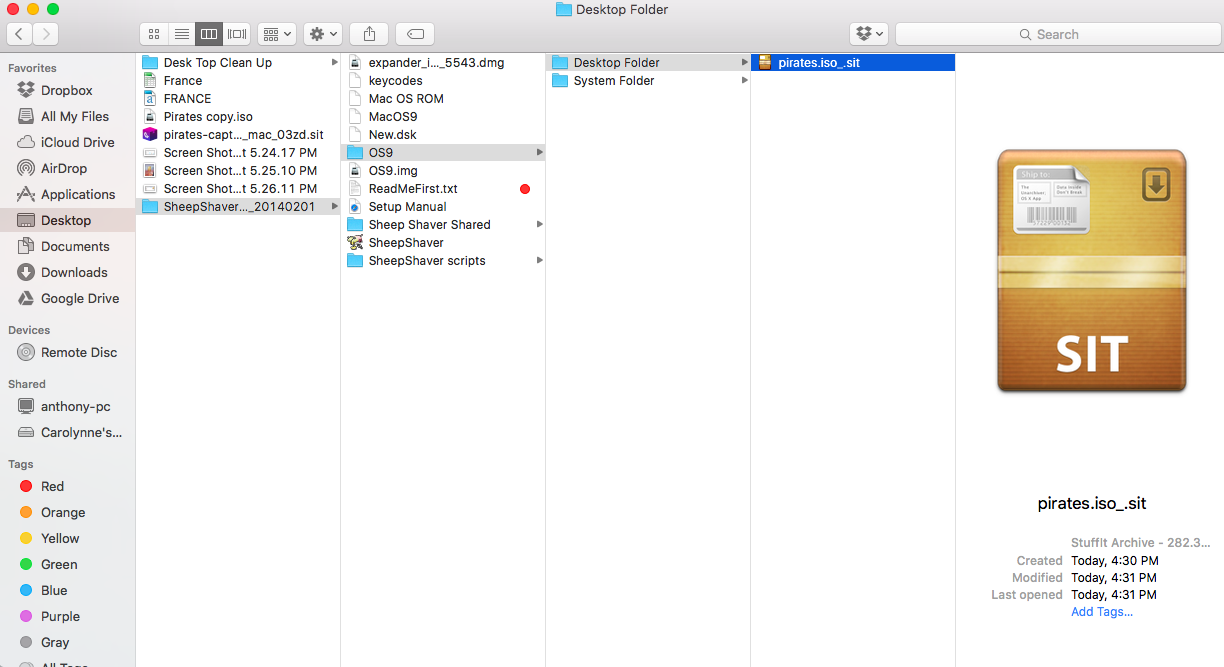
Task: Switch to cover flow view
Action: [237, 34]
